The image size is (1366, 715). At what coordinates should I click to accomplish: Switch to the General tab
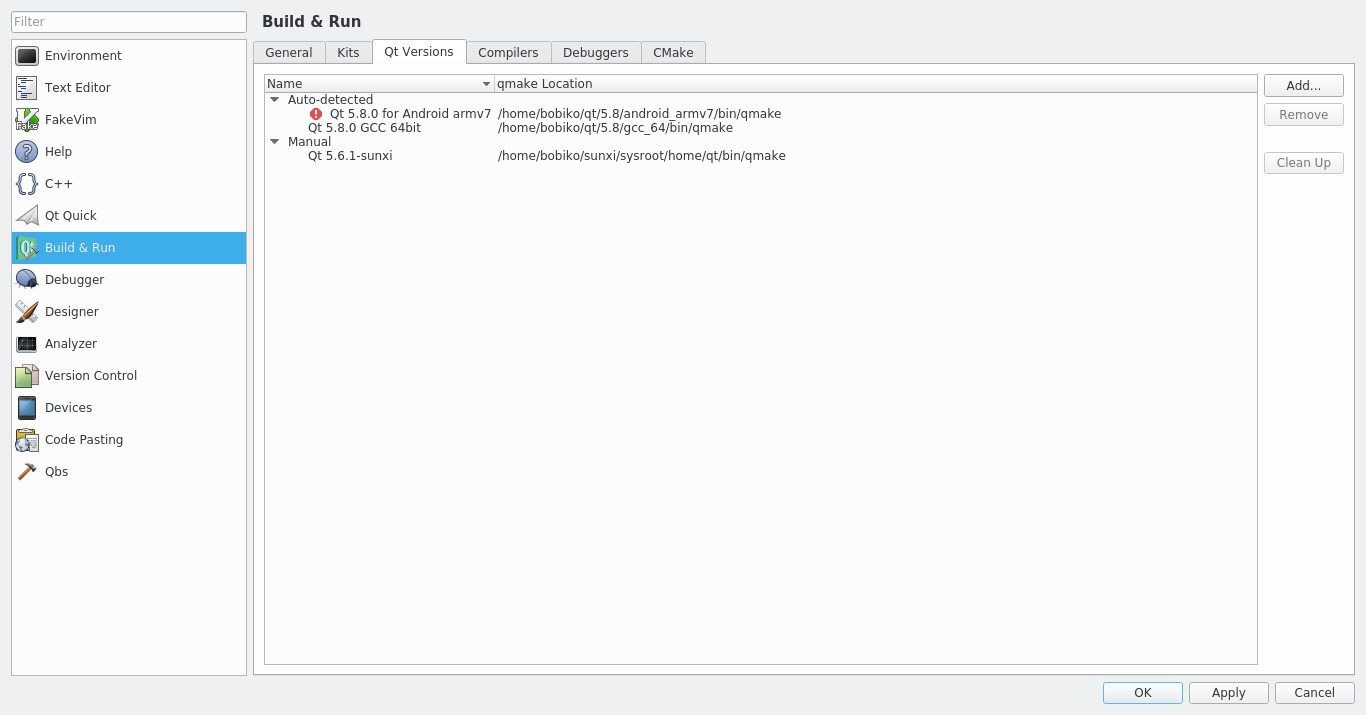coord(289,53)
